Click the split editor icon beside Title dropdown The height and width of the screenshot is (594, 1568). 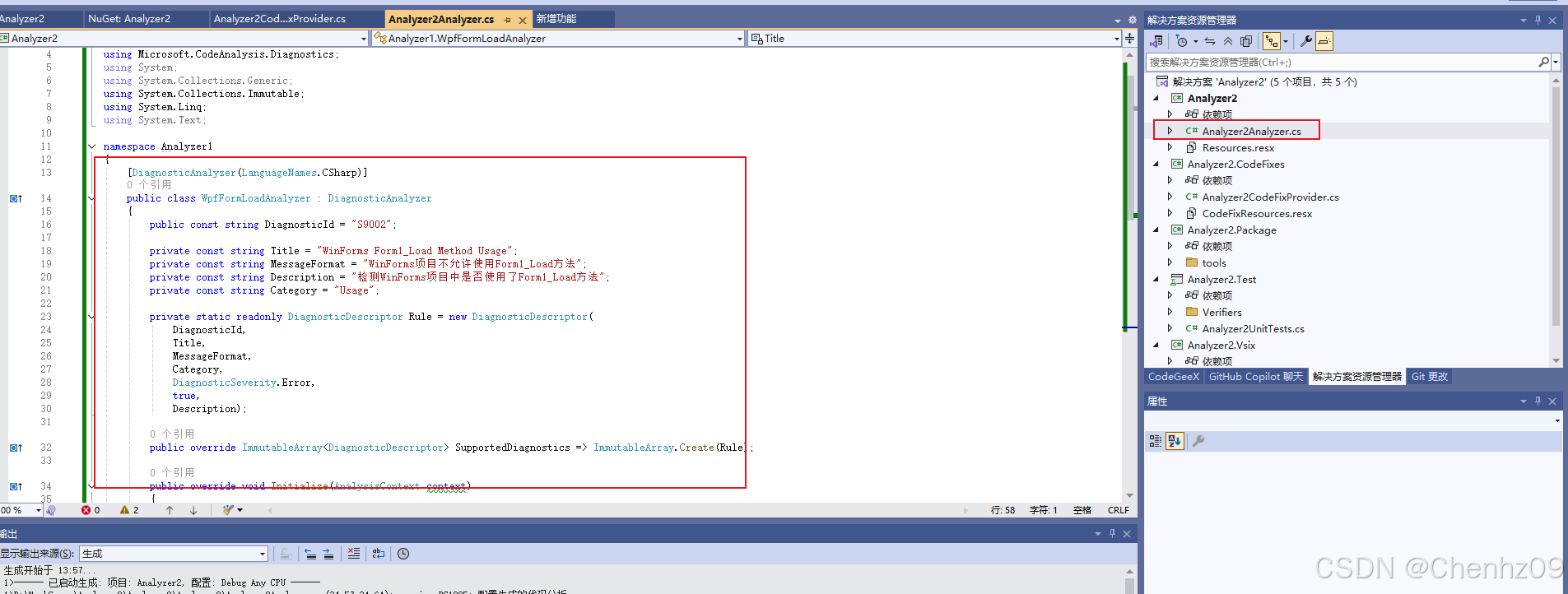[x=1129, y=38]
